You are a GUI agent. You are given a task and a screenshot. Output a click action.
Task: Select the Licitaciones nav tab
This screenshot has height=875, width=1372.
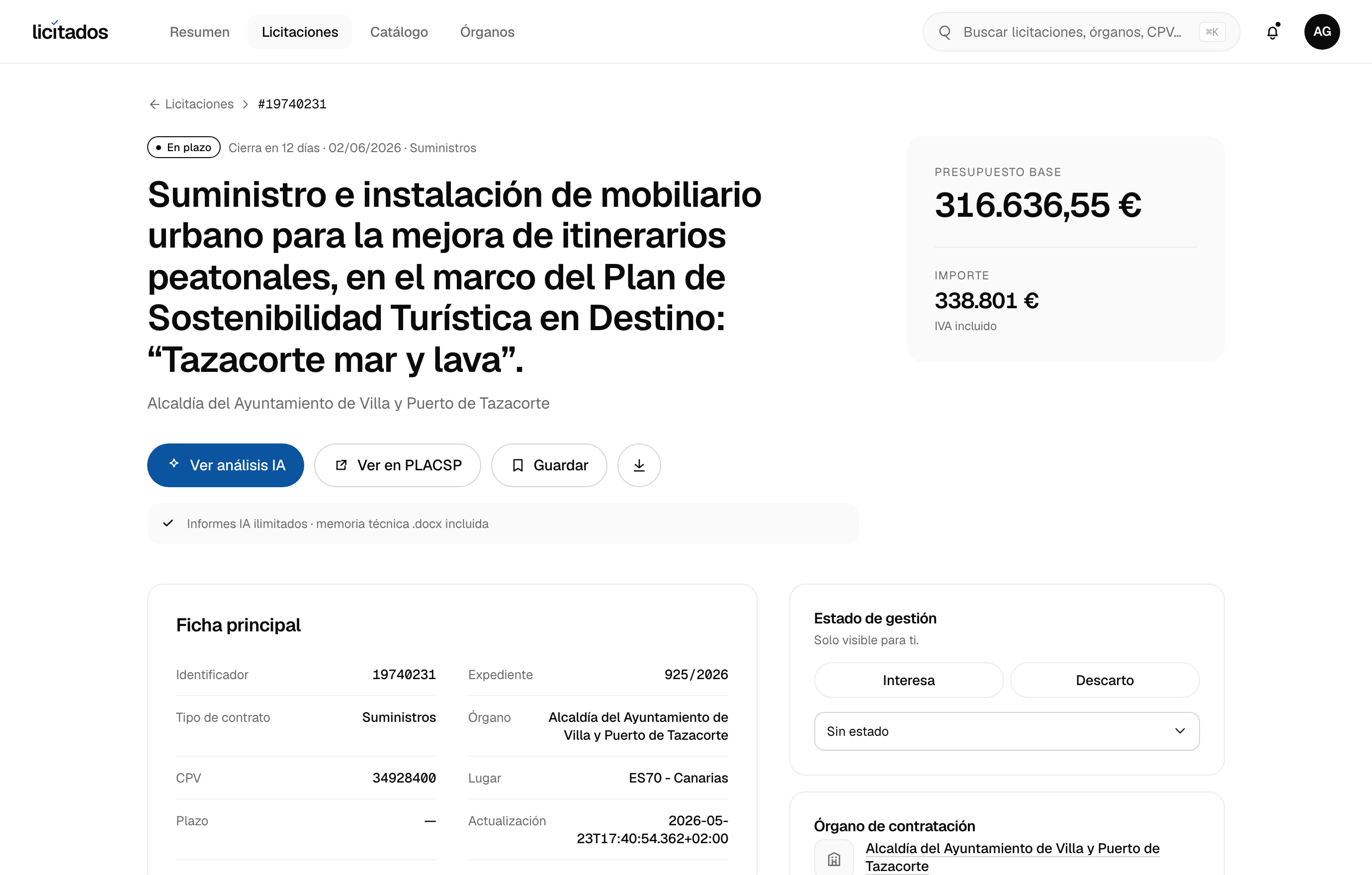point(300,32)
